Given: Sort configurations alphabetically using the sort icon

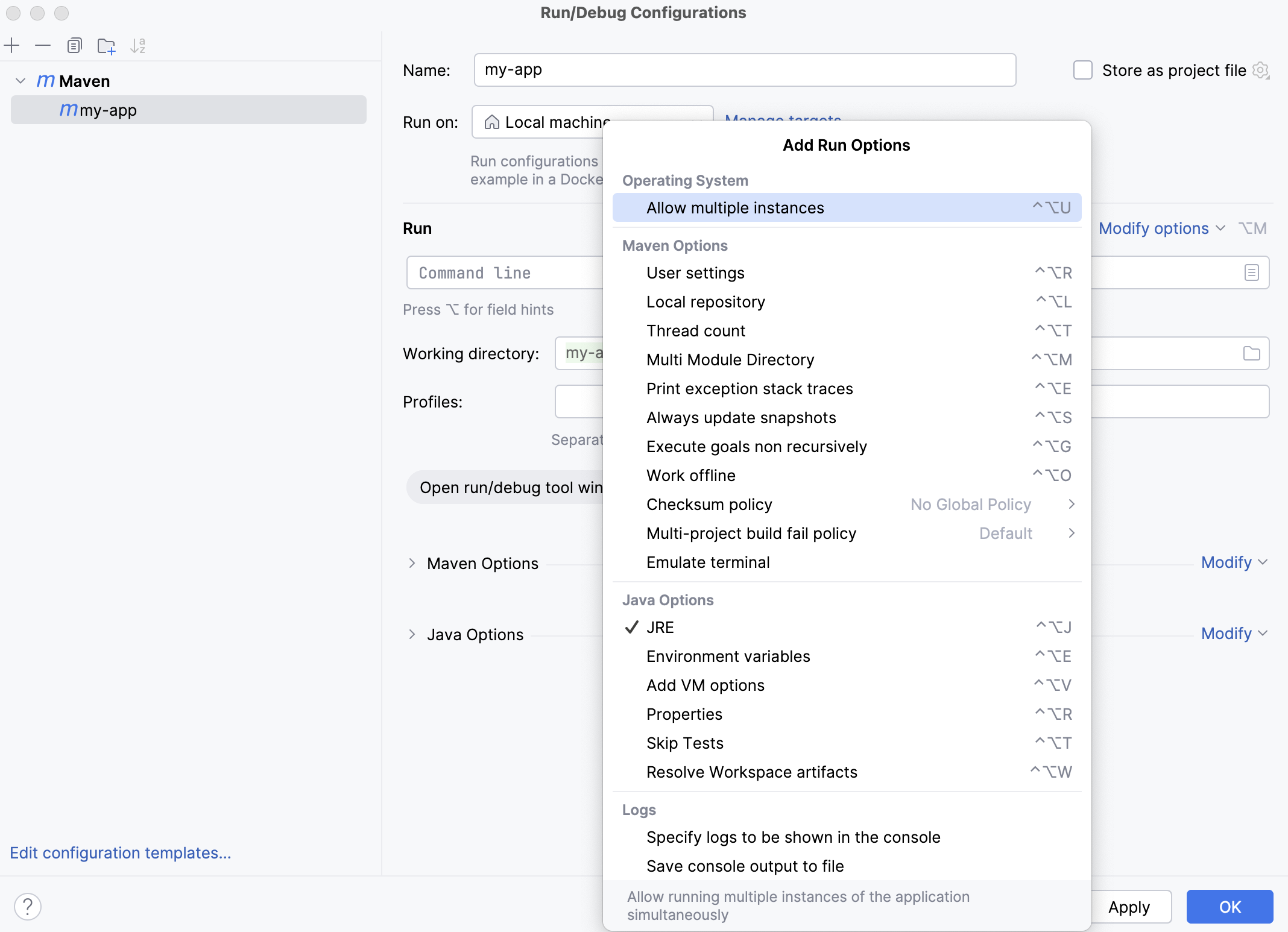Looking at the screenshot, I should pyautogui.click(x=139, y=45).
